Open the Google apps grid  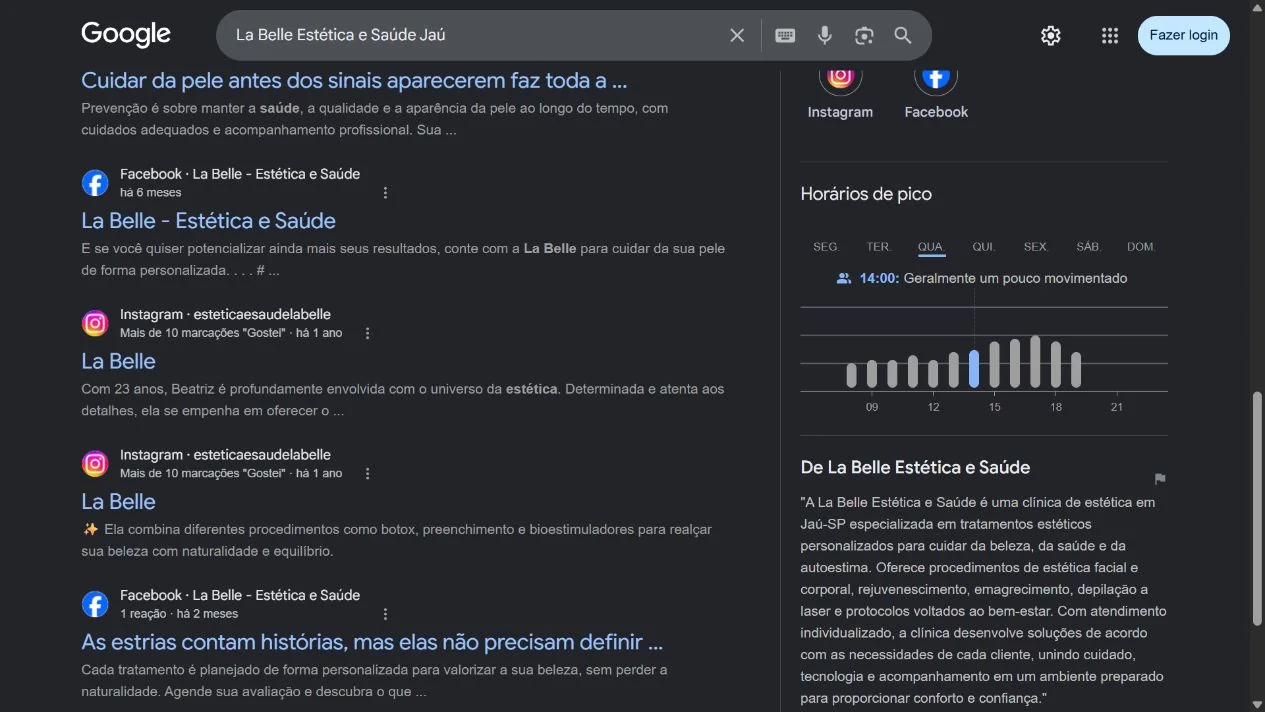[x=1109, y=35]
